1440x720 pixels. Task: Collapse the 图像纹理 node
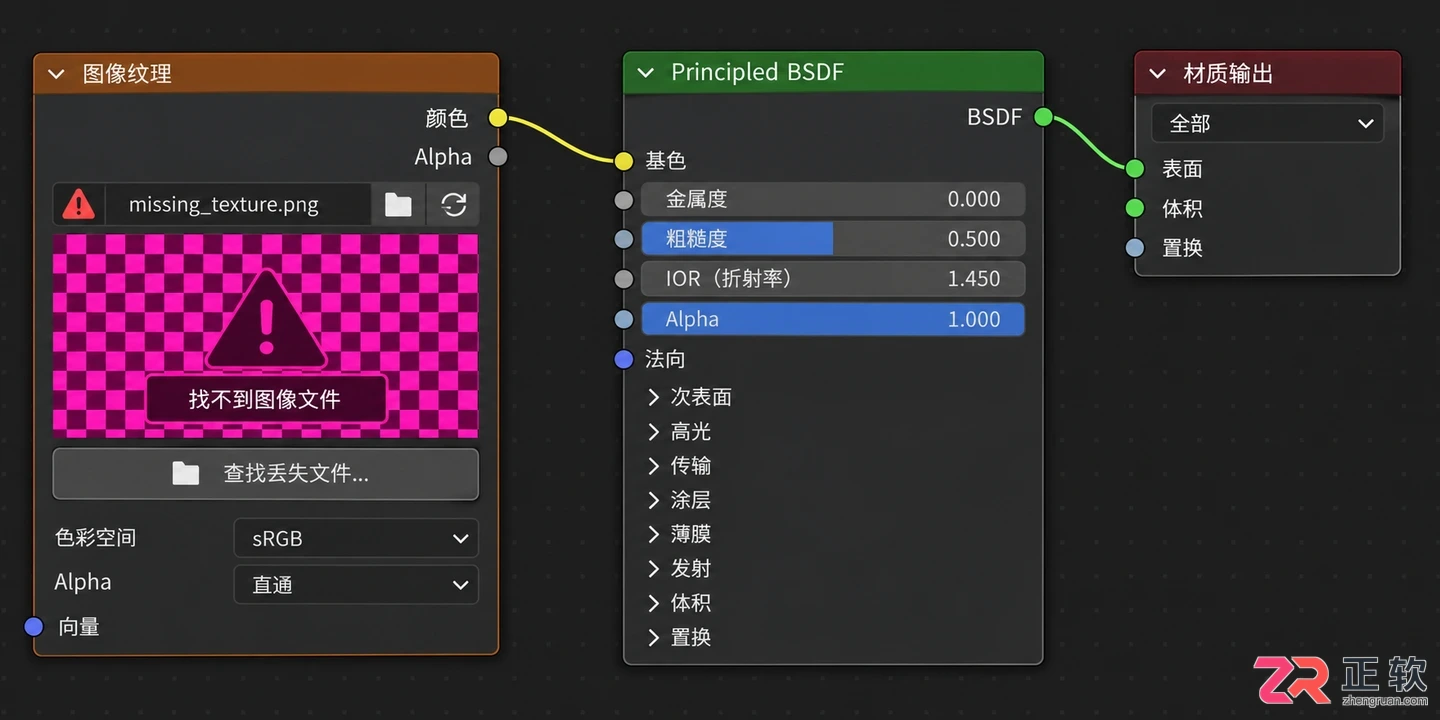click(56, 74)
